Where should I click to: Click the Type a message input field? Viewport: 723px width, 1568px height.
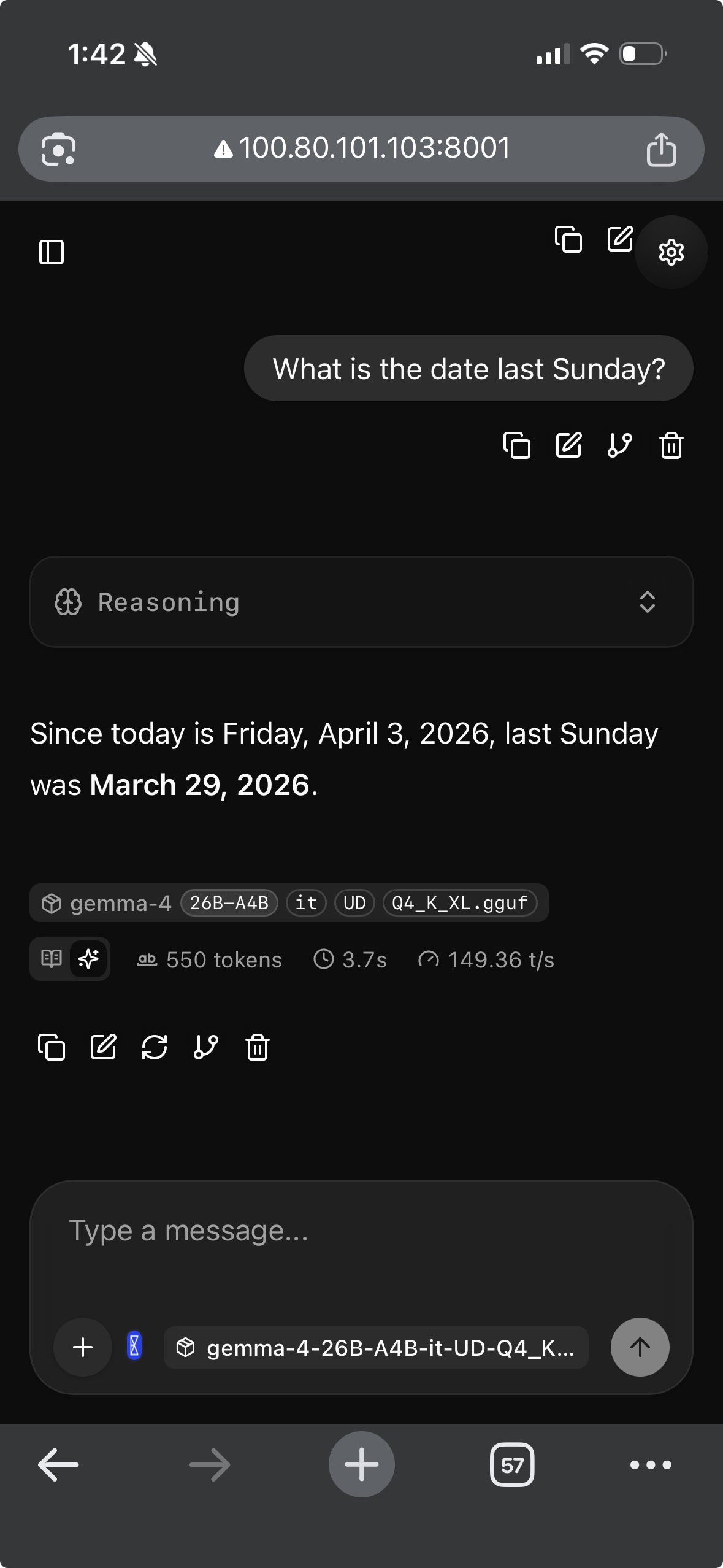(361, 1245)
